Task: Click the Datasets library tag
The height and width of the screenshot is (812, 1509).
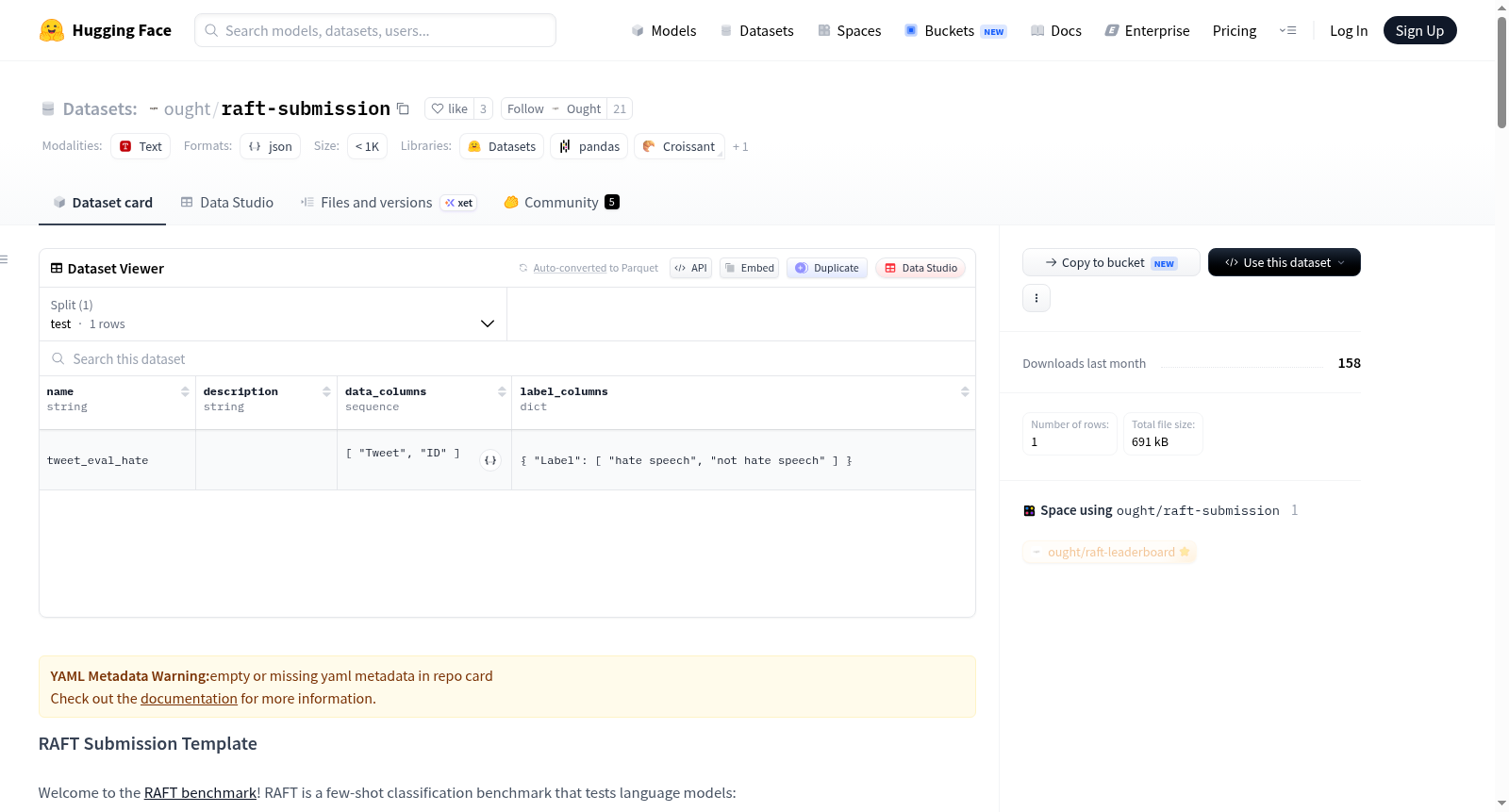Action: point(502,146)
